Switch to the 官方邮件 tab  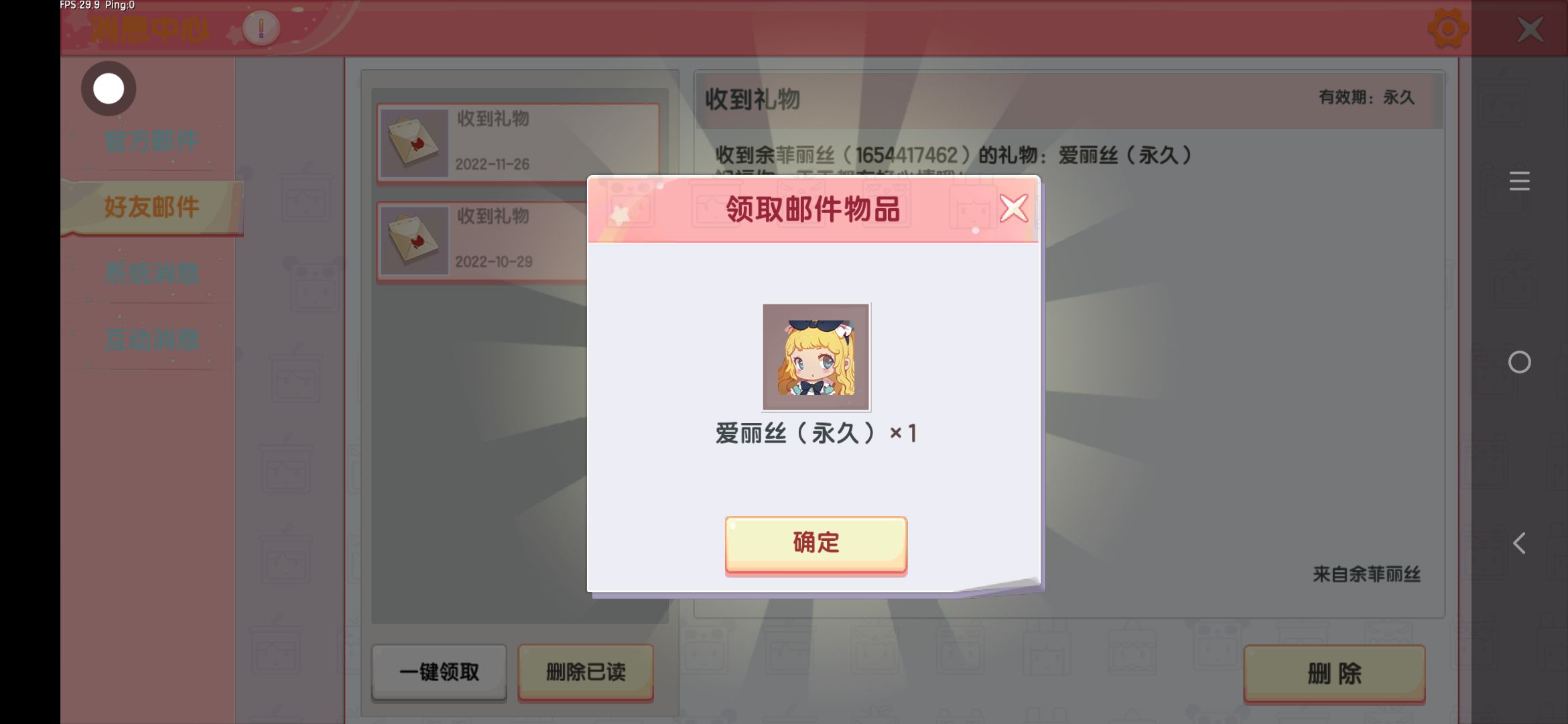[151, 141]
